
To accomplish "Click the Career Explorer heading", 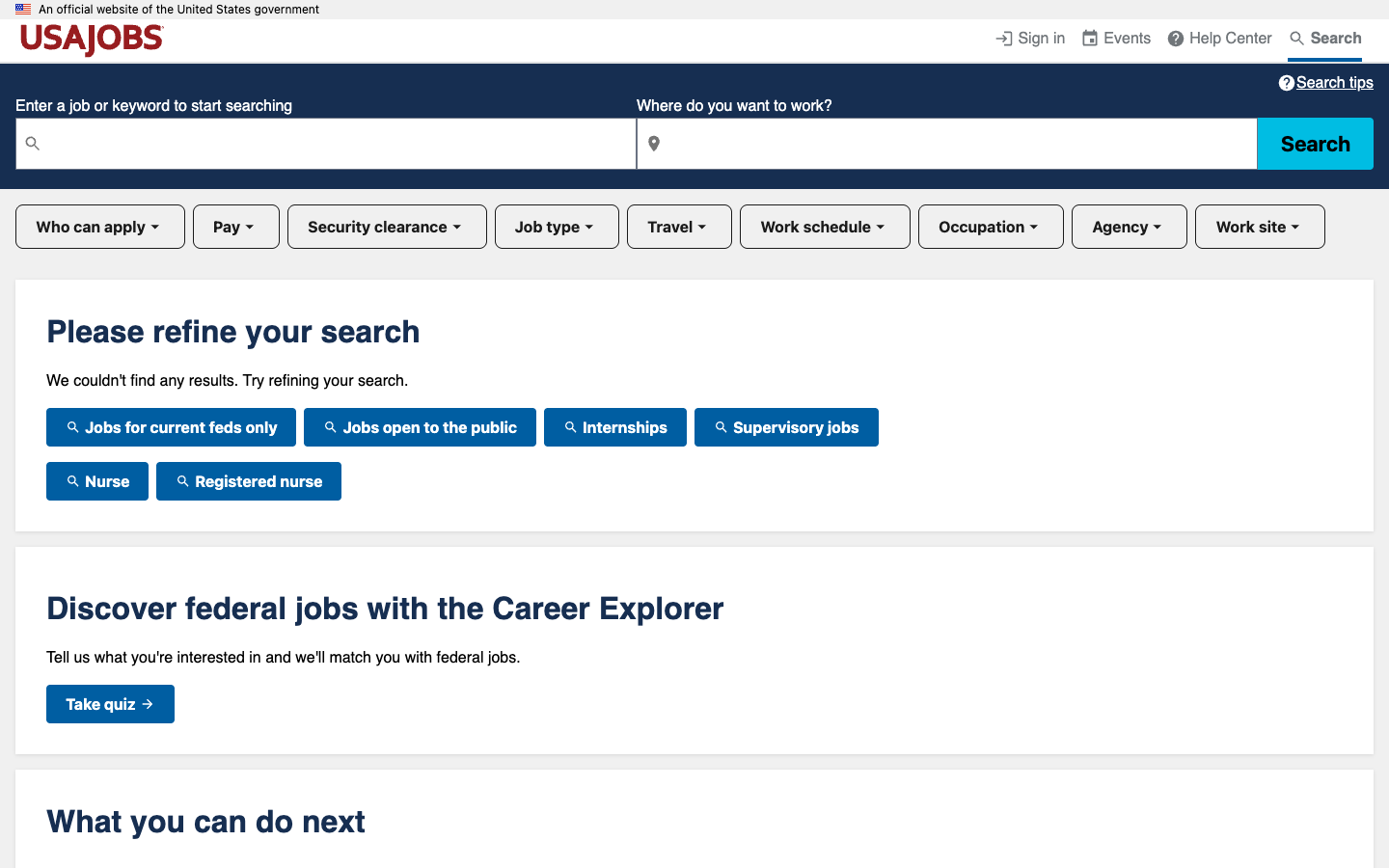I will click(385, 609).
